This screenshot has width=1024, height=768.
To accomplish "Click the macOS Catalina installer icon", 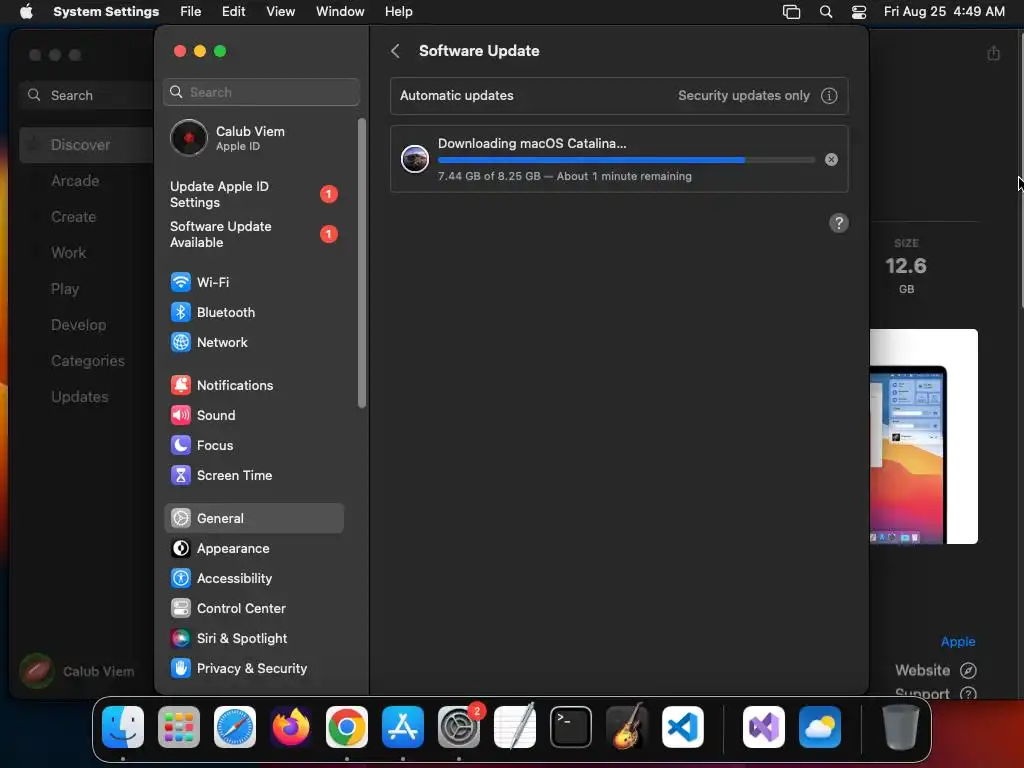I will [x=415, y=159].
